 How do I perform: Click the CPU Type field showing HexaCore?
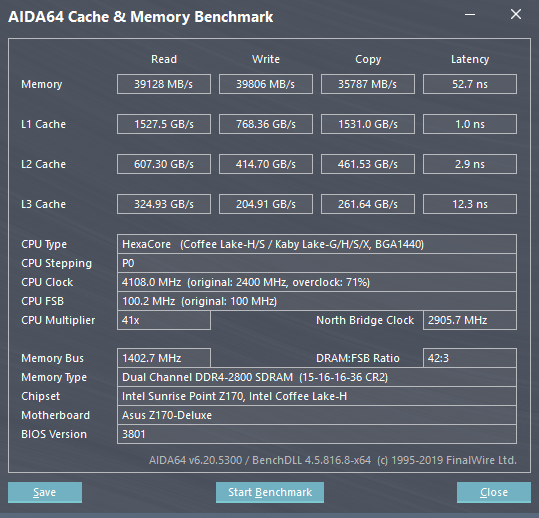coord(317,244)
